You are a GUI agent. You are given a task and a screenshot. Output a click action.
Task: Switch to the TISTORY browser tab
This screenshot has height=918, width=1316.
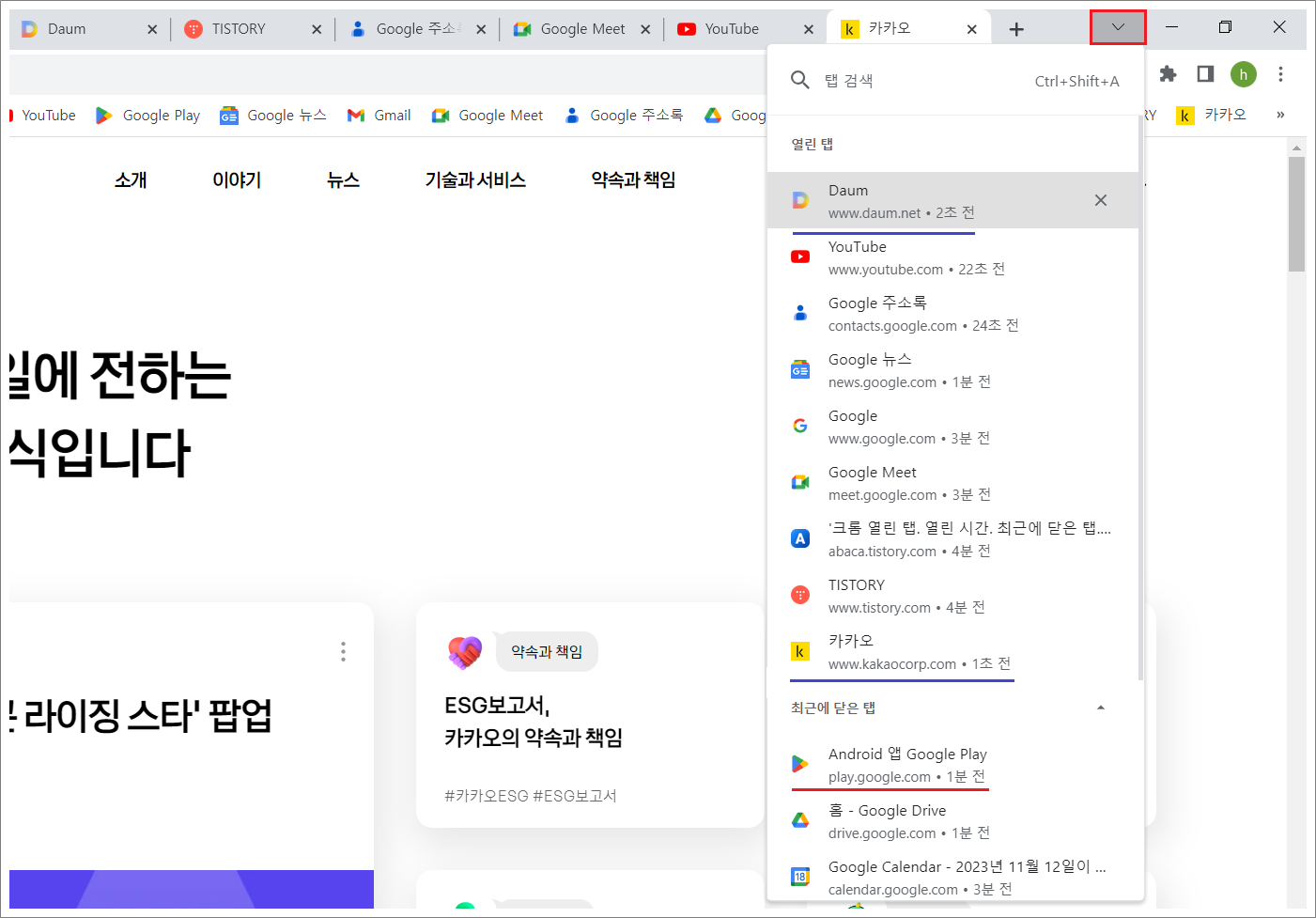point(252,29)
